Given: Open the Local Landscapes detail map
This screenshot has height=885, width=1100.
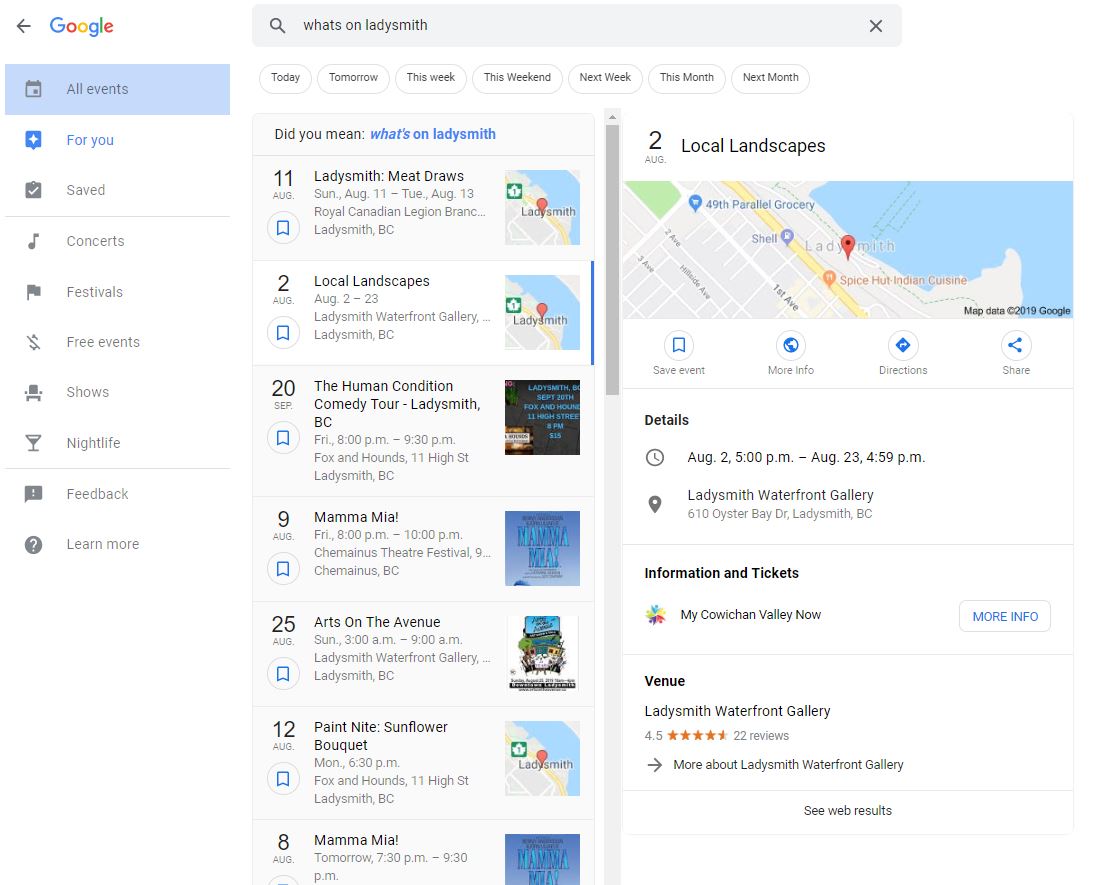Looking at the screenshot, I should point(847,250).
